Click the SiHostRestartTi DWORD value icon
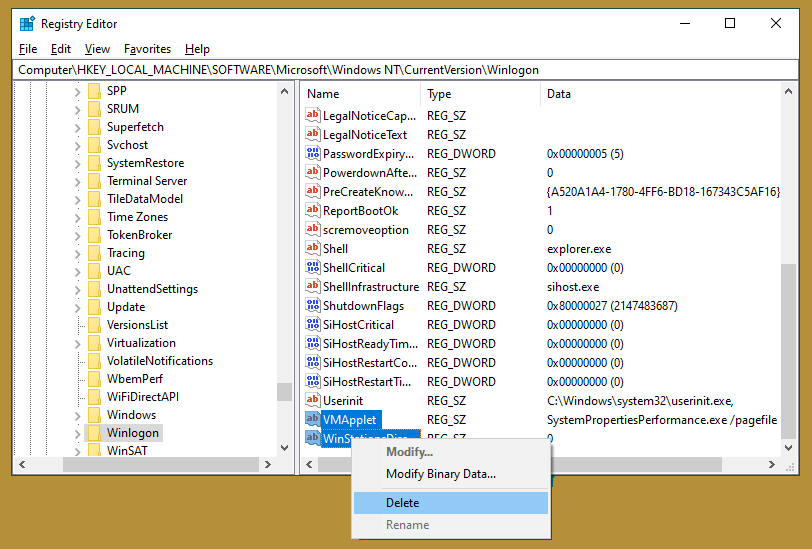Viewport: 812px width, 549px height. 312,381
